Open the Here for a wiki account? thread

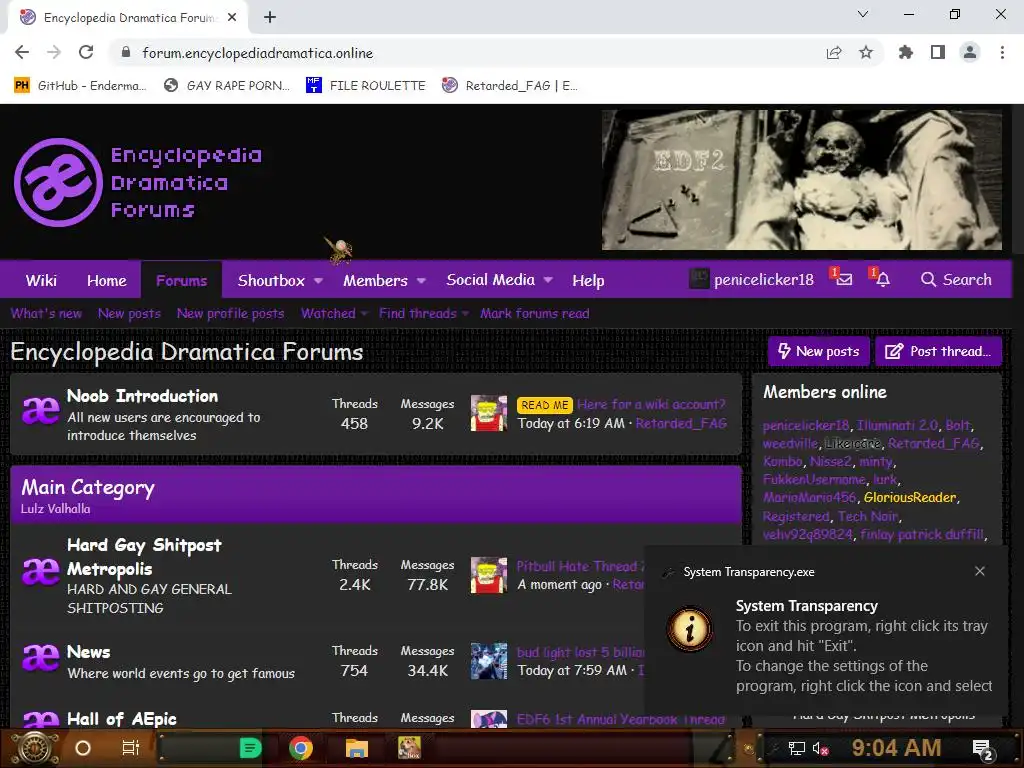[x=650, y=404]
